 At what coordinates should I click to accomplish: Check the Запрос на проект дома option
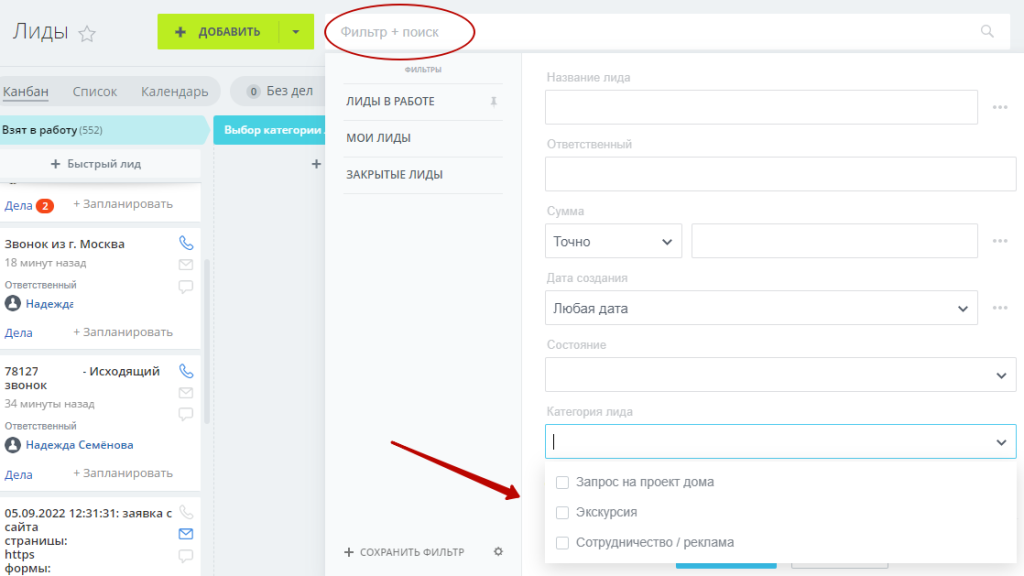pyautogui.click(x=562, y=482)
